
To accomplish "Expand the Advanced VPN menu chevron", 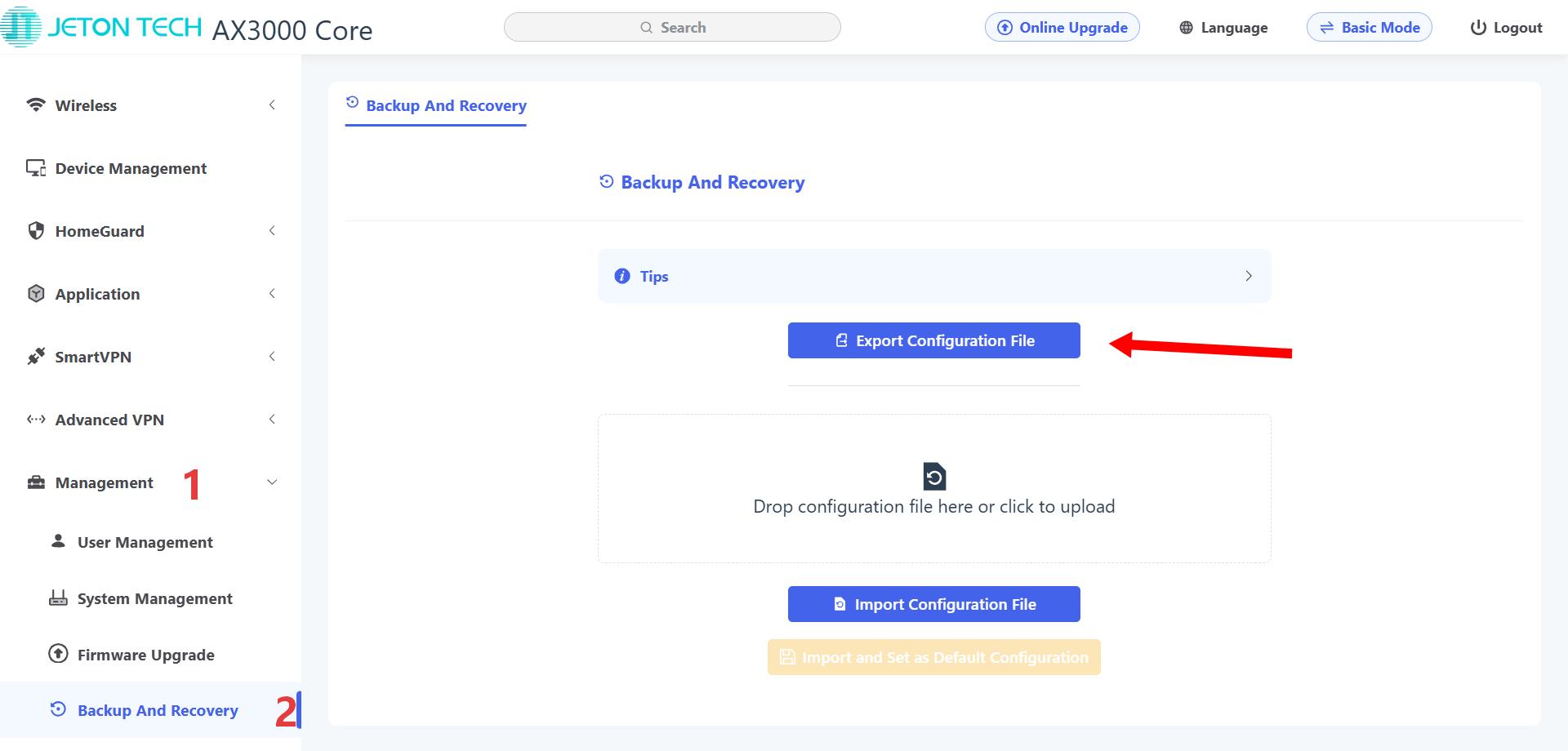I will [272, 419].
